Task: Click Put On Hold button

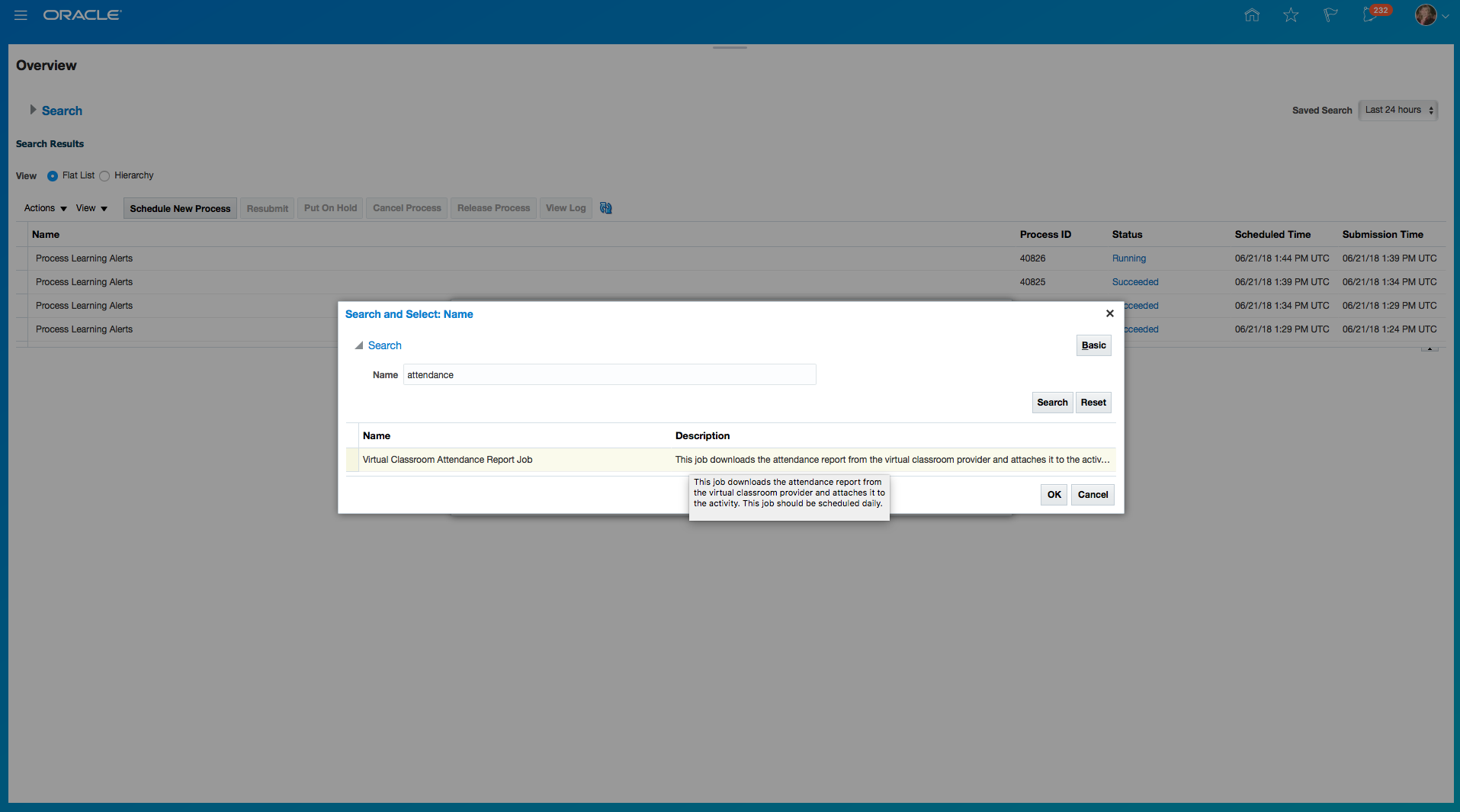Action: [331, 208]
